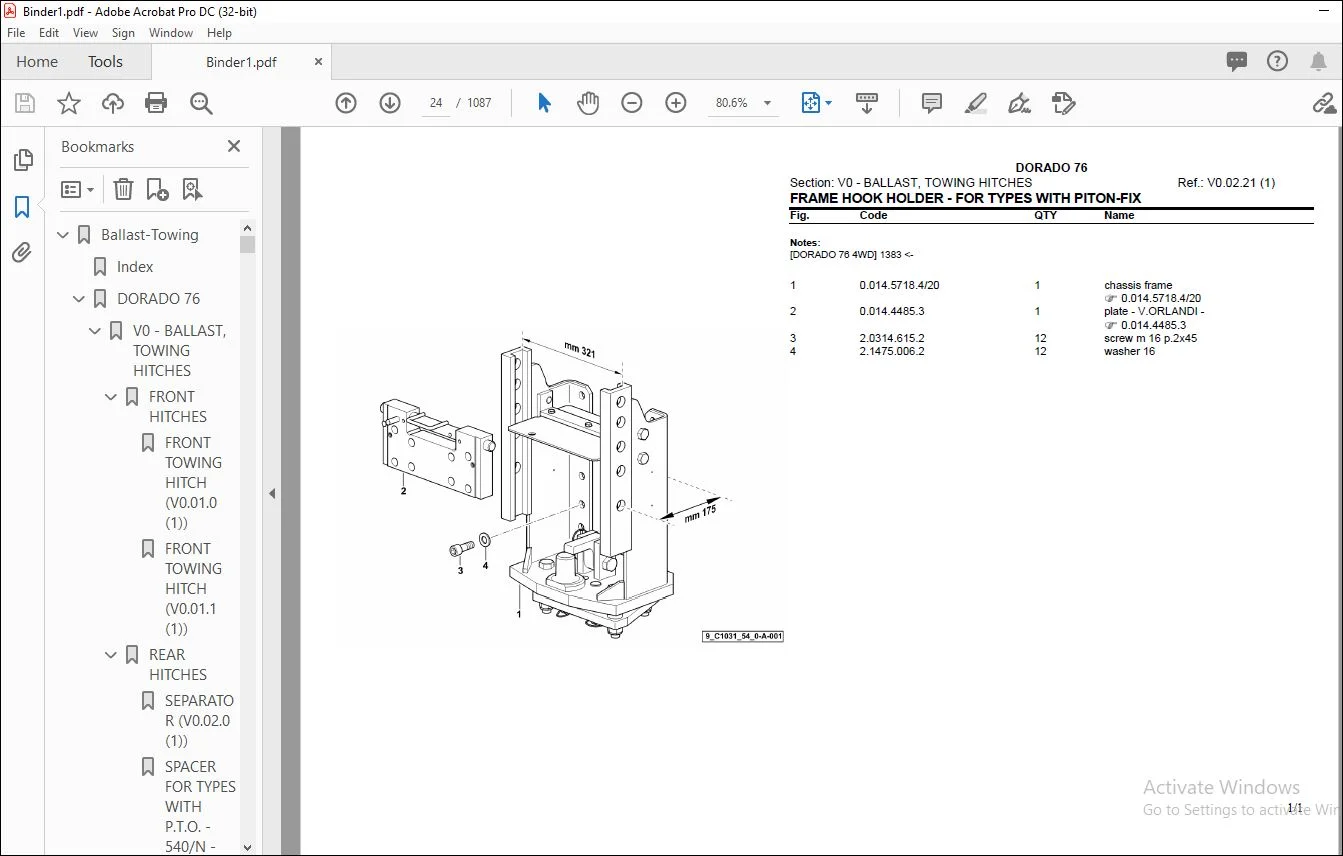
Task: Open the Page Thumbnails panel
Action: 22,160
